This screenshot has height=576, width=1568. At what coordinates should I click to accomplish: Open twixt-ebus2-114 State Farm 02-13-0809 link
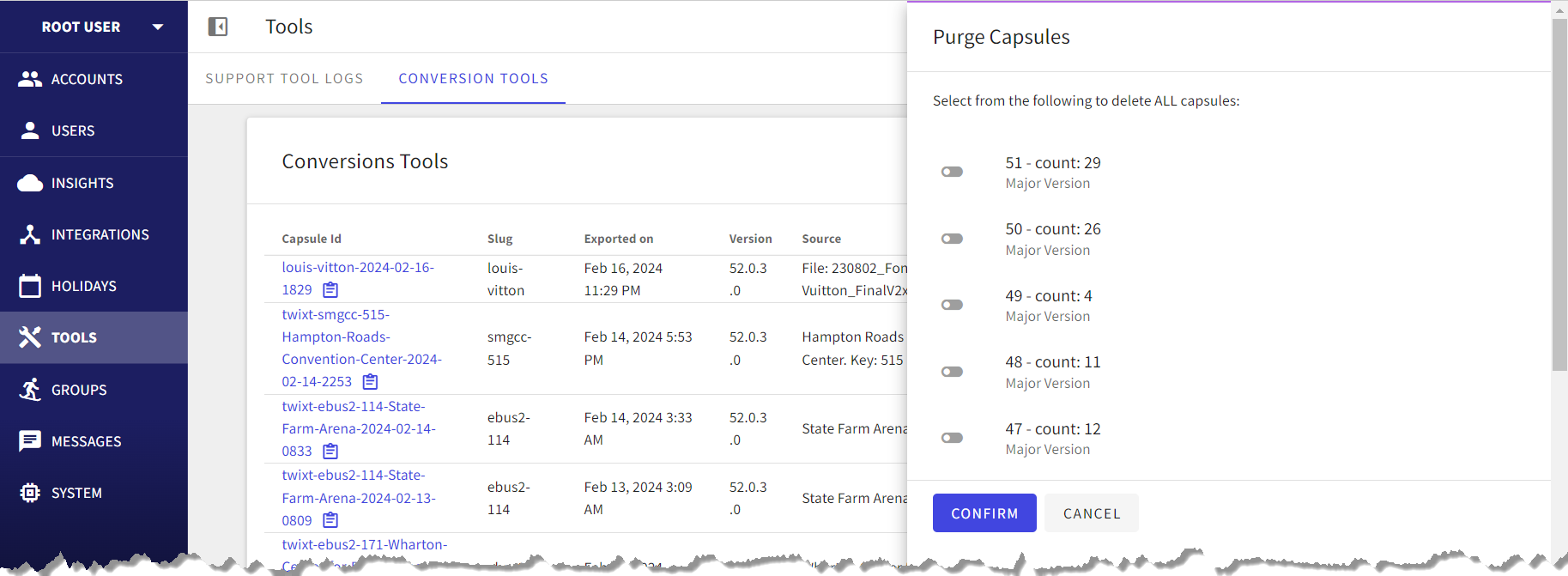pos(359,498)
